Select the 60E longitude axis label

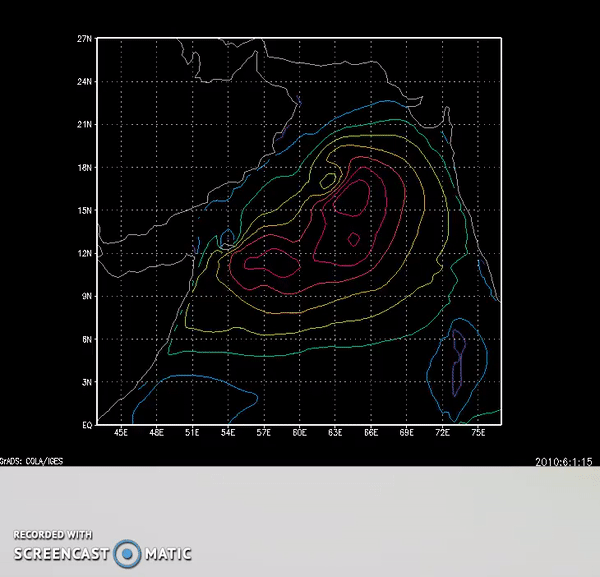click(299, 434)
